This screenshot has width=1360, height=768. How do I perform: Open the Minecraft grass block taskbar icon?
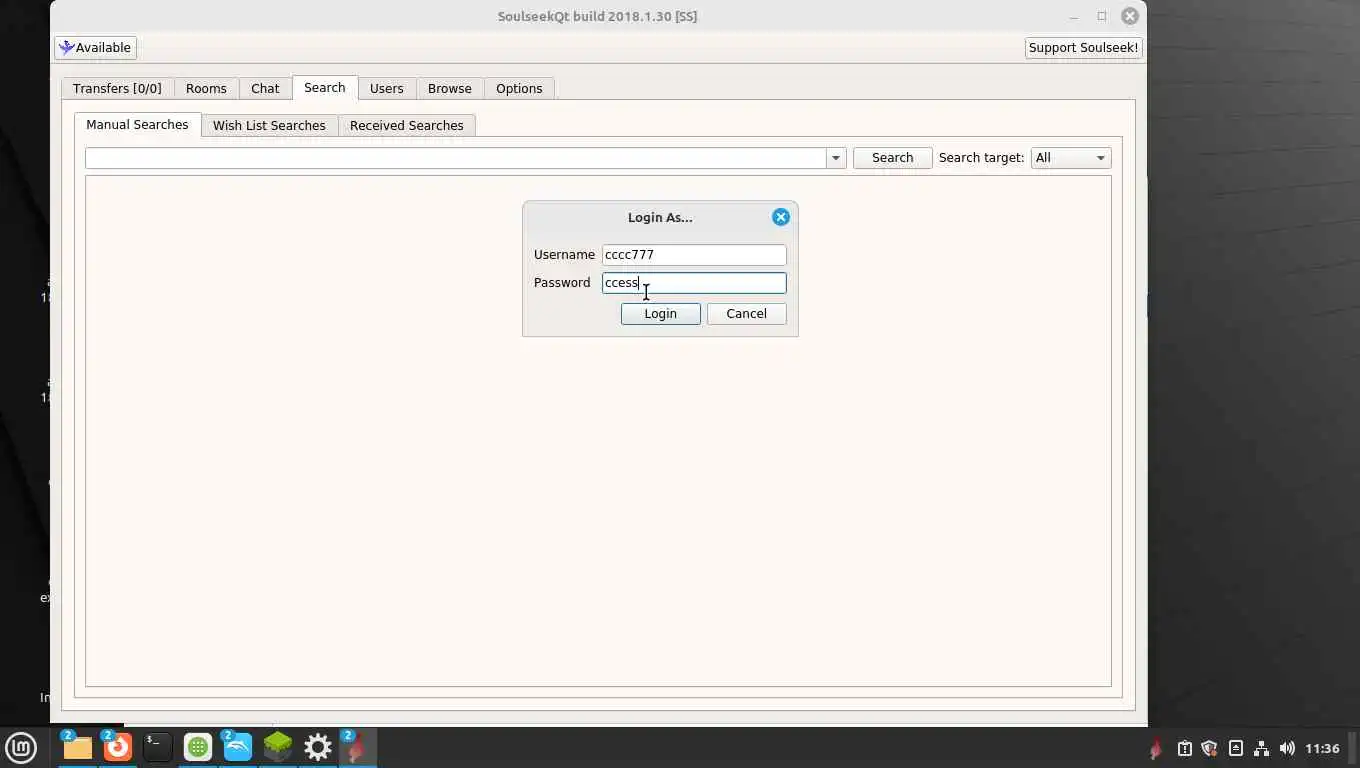coord(277,747)
